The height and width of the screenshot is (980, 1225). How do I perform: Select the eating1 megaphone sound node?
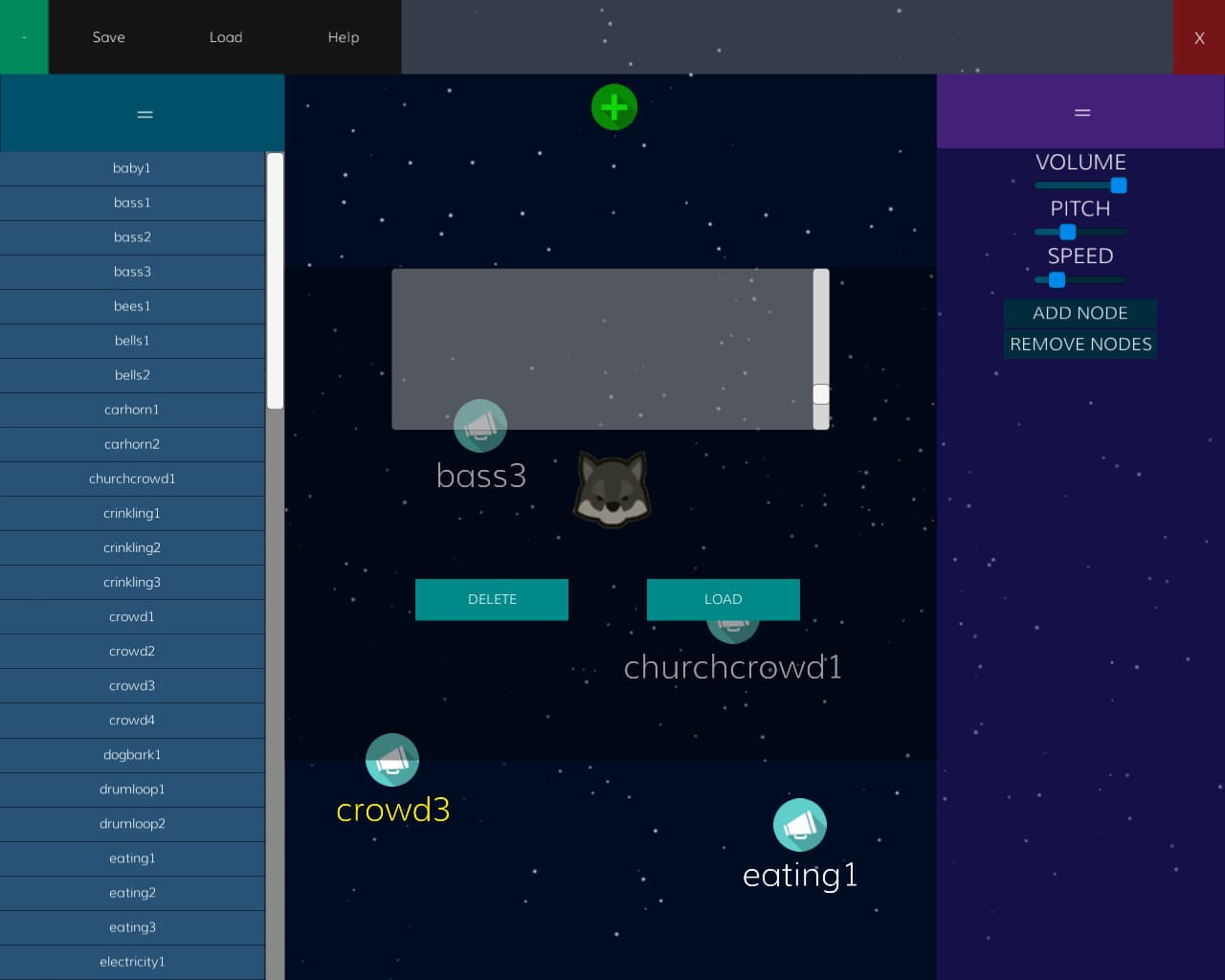[800, 825]
